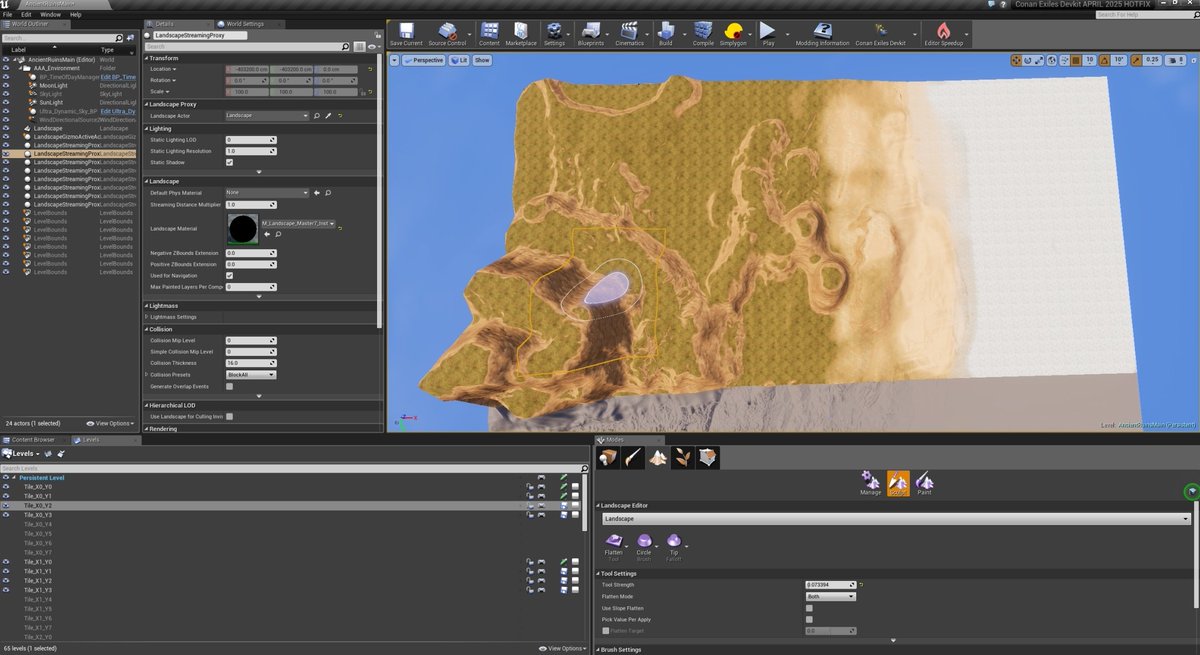Viewport: 1200px width, 655px height.
Task: Open the Window menu
Action: [x=50, y=15]
